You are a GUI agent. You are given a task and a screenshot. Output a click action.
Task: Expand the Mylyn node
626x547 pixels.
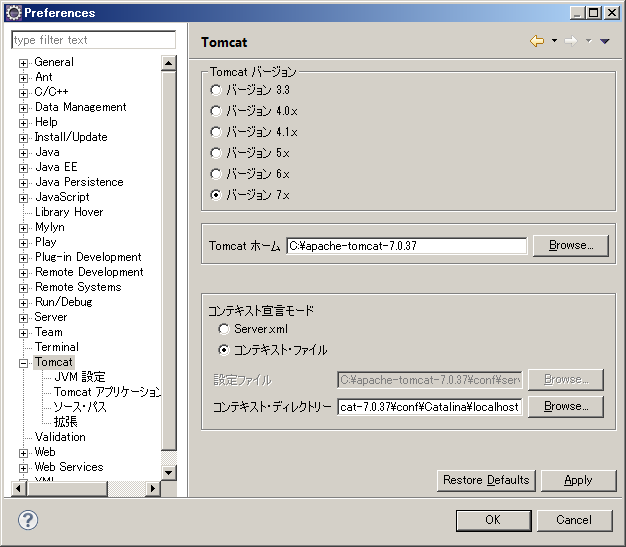[24, 228]
